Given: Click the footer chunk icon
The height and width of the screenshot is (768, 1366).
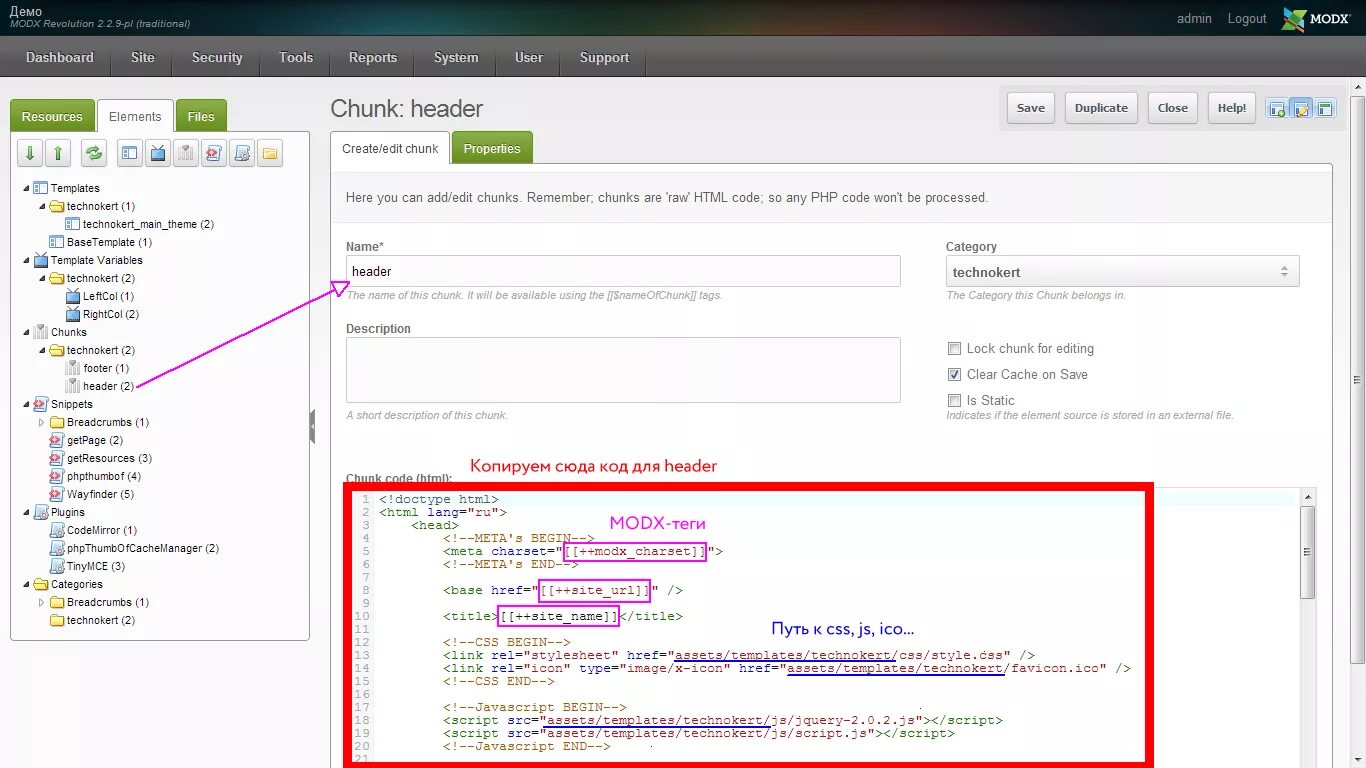Looking at the screenshot, I should tap(72, 368).
